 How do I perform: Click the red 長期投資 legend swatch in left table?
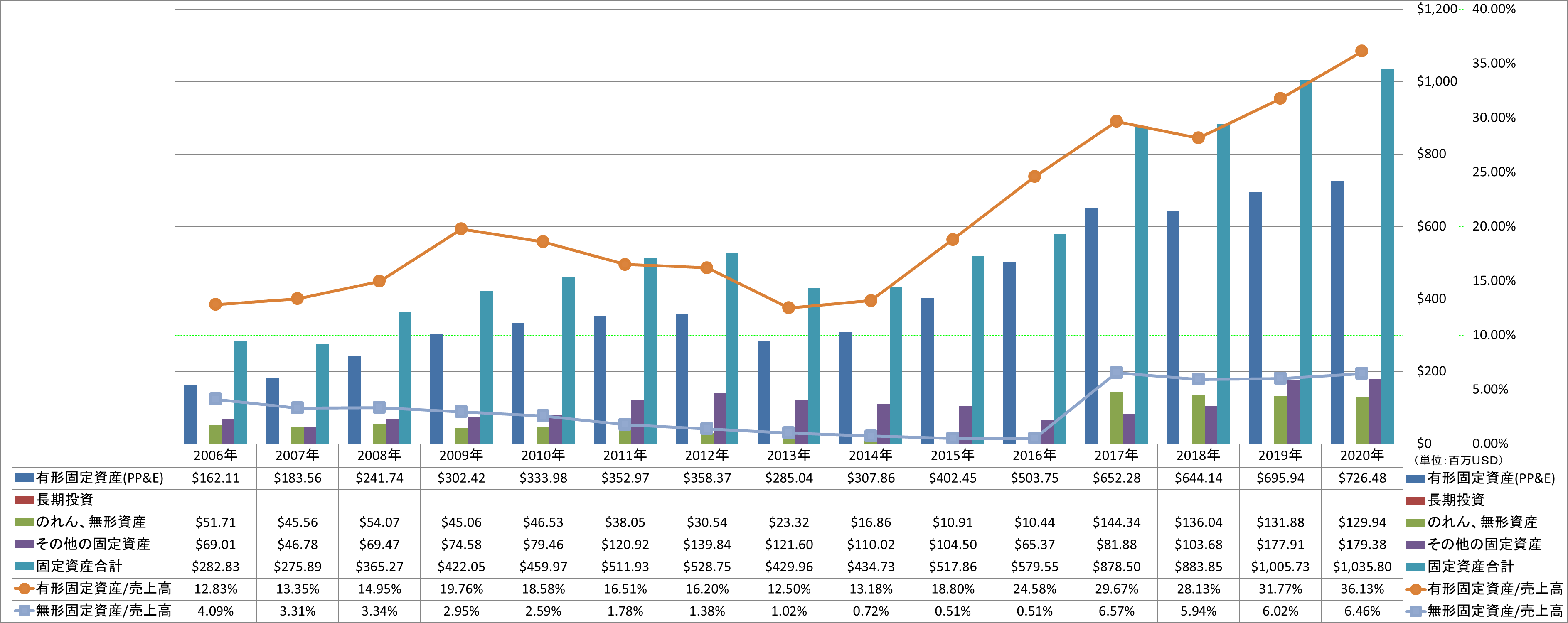(24, 500)
